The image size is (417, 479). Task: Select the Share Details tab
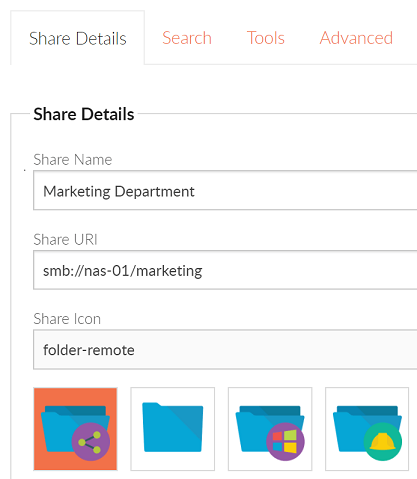tap(78, 38)
